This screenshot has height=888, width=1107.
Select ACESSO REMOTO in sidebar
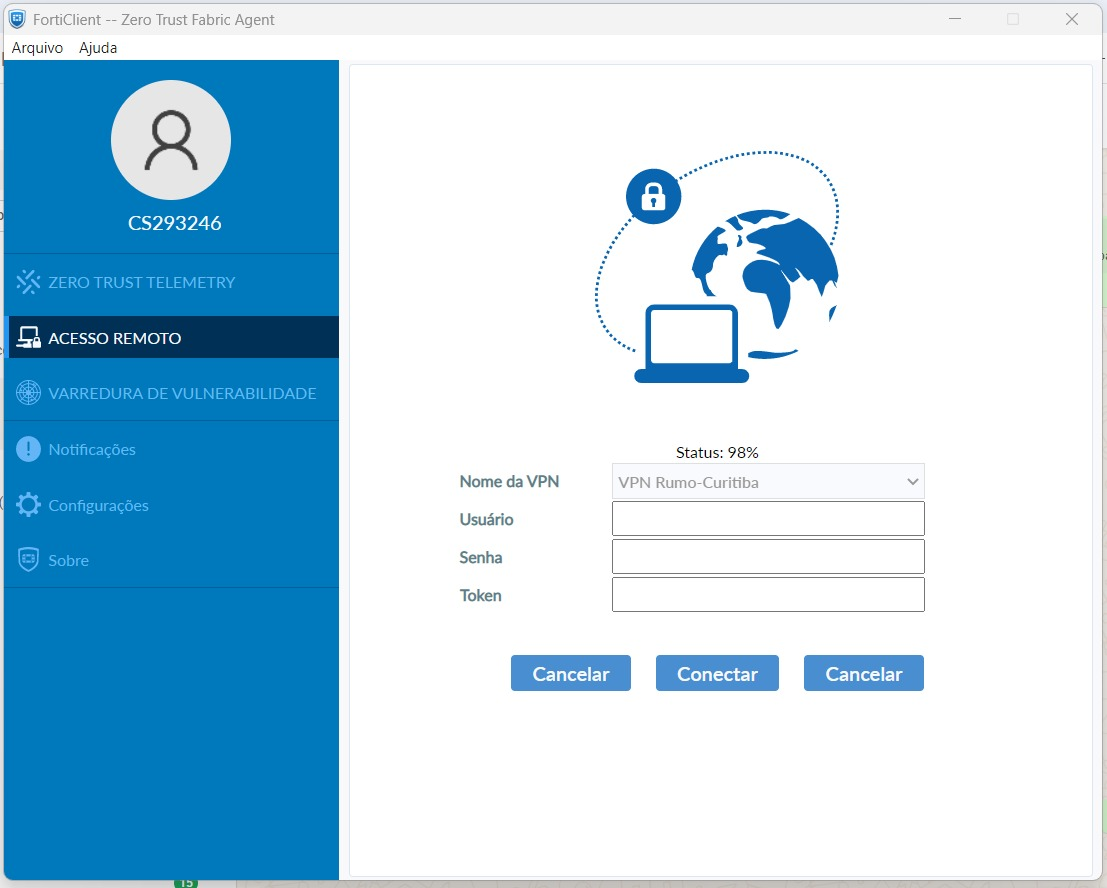[x=172, y=337]
